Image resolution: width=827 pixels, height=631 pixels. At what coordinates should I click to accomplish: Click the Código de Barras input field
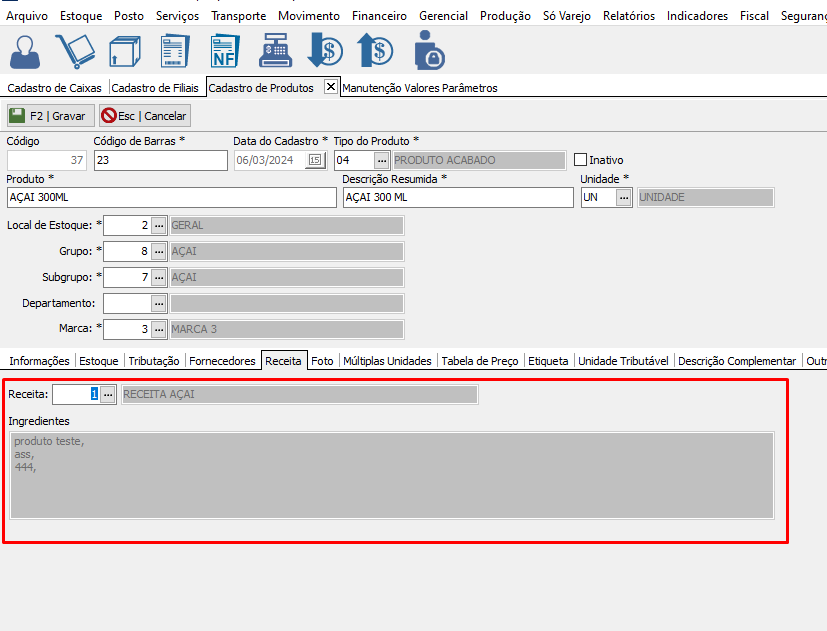pyautogui.click(x=160, y=160)
